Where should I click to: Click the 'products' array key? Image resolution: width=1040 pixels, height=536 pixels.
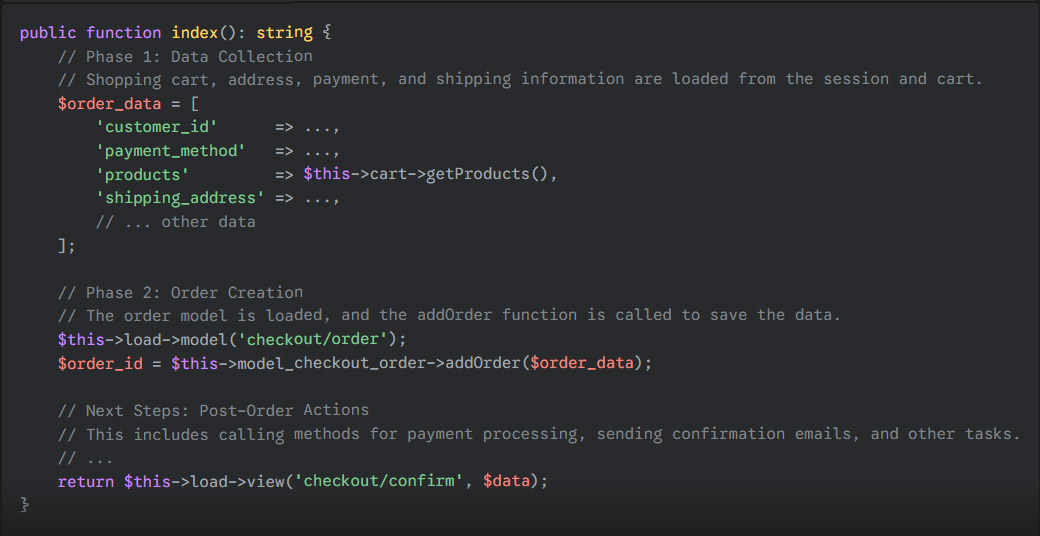click(x=142, y=174)
